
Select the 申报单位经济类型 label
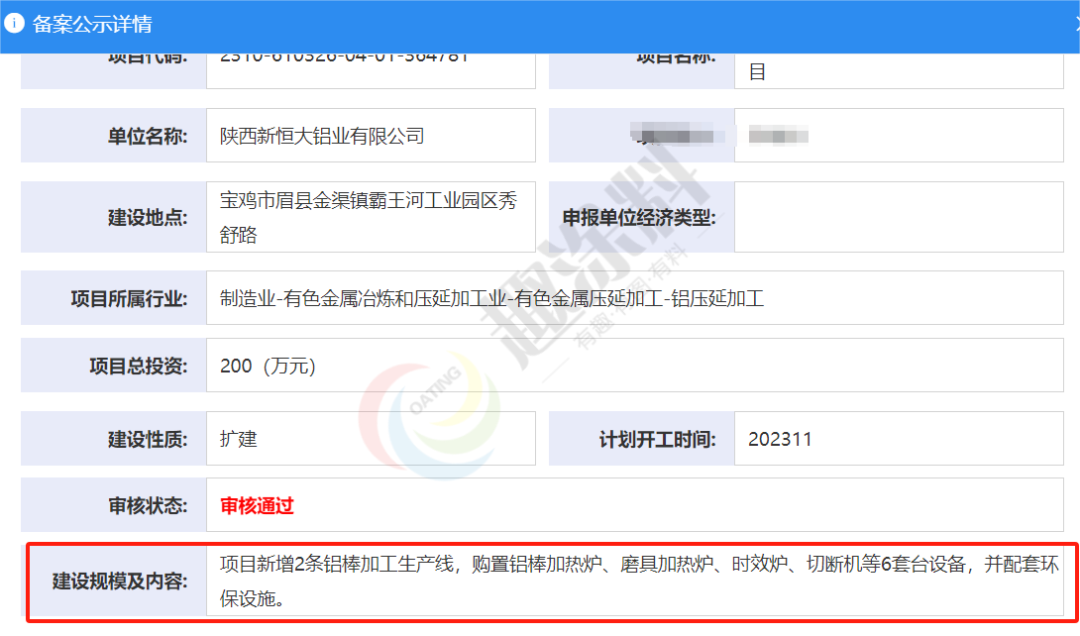click(640, 217)
